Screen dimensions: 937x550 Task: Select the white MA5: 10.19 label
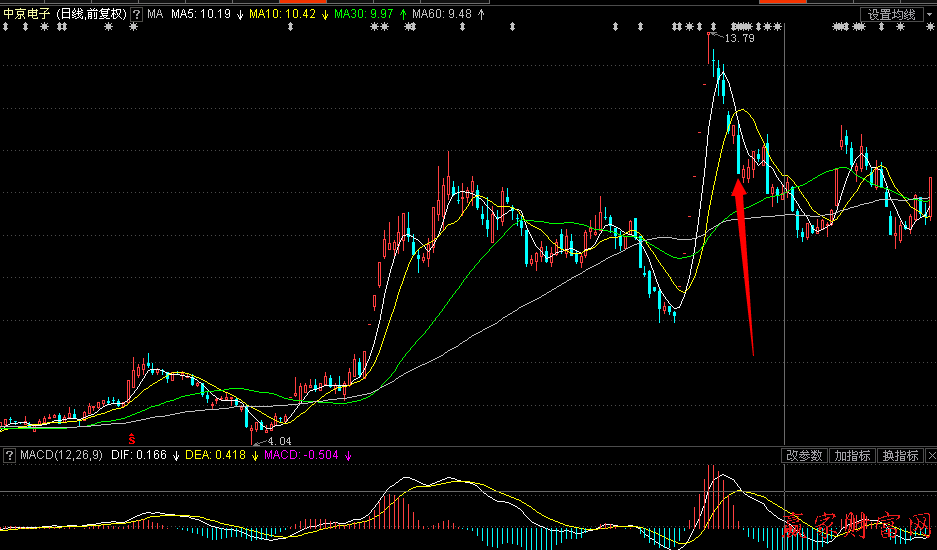[x=201, y=15]
